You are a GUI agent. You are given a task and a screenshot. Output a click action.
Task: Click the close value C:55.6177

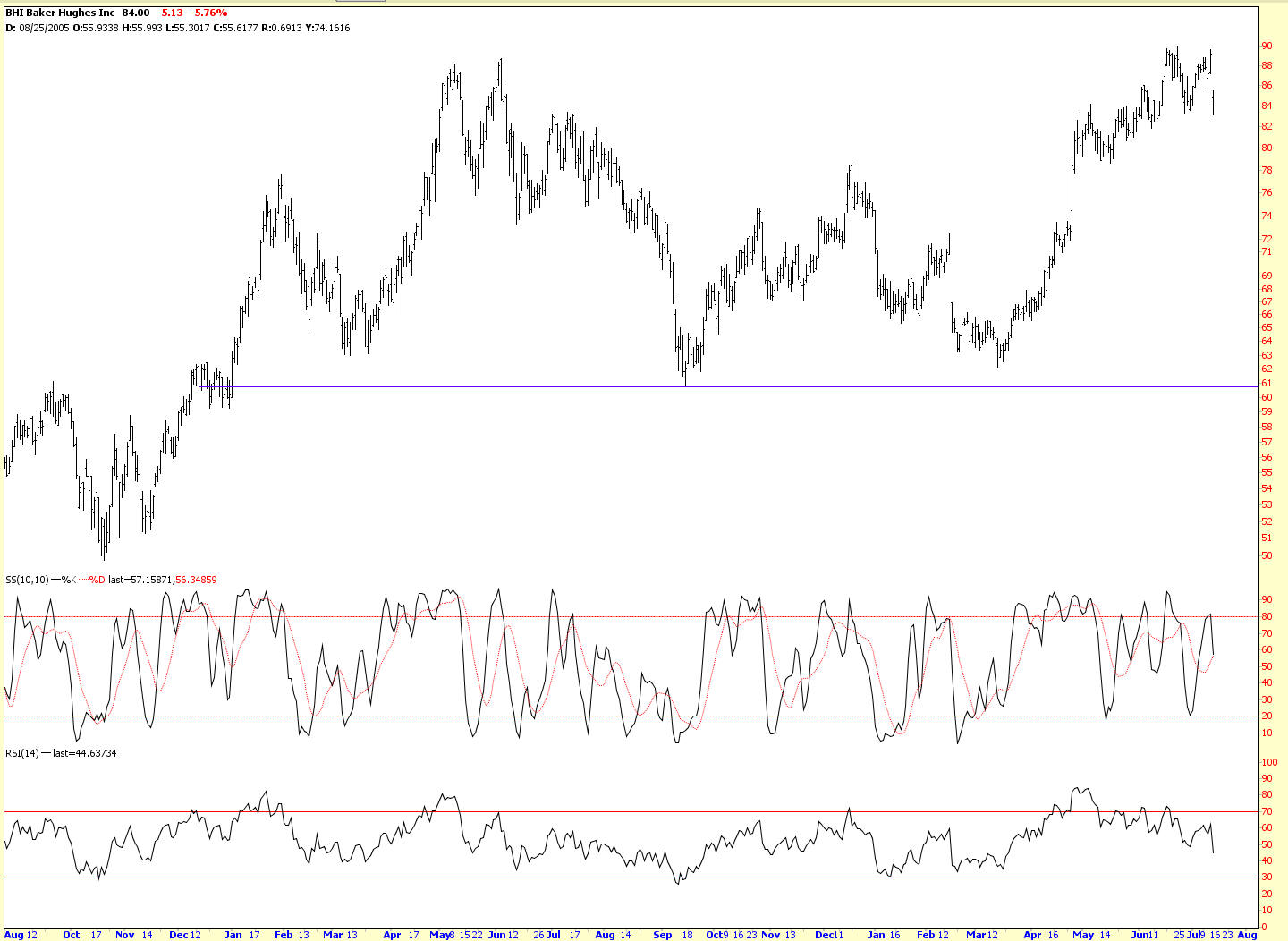pos(235,28)
